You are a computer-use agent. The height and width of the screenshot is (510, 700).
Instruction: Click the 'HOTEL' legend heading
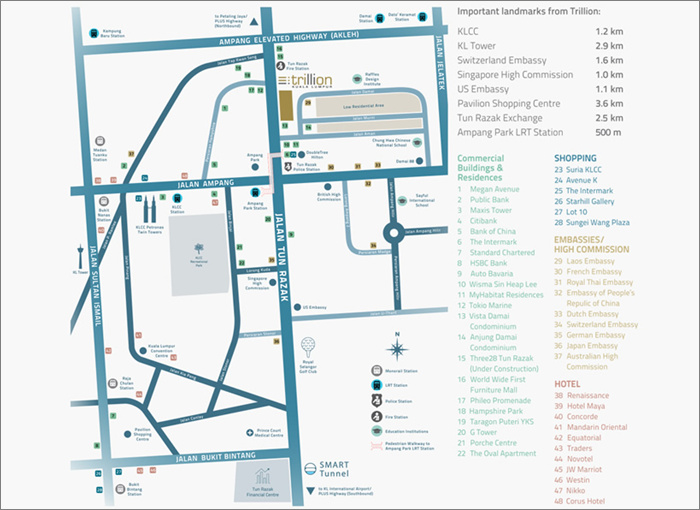point(567,384)
